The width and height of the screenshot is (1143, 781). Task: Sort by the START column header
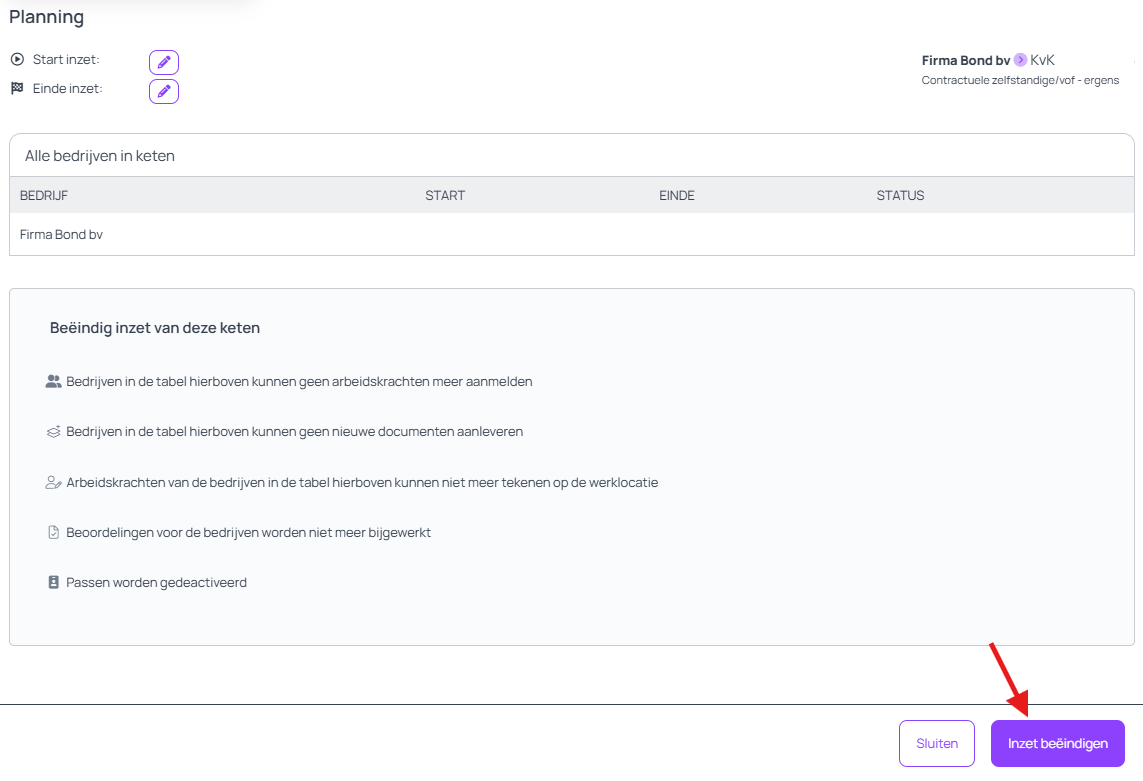[445, 195]
